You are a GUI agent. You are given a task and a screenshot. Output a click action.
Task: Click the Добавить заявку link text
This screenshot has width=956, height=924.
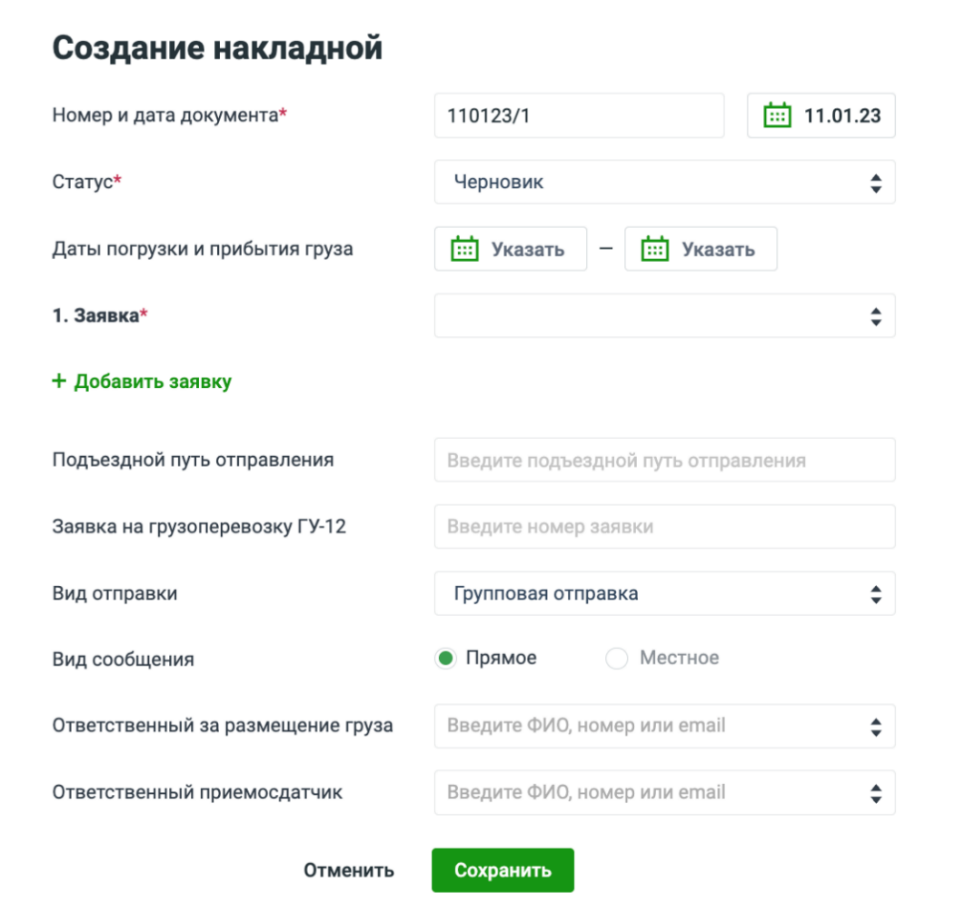tap(153, 381)
